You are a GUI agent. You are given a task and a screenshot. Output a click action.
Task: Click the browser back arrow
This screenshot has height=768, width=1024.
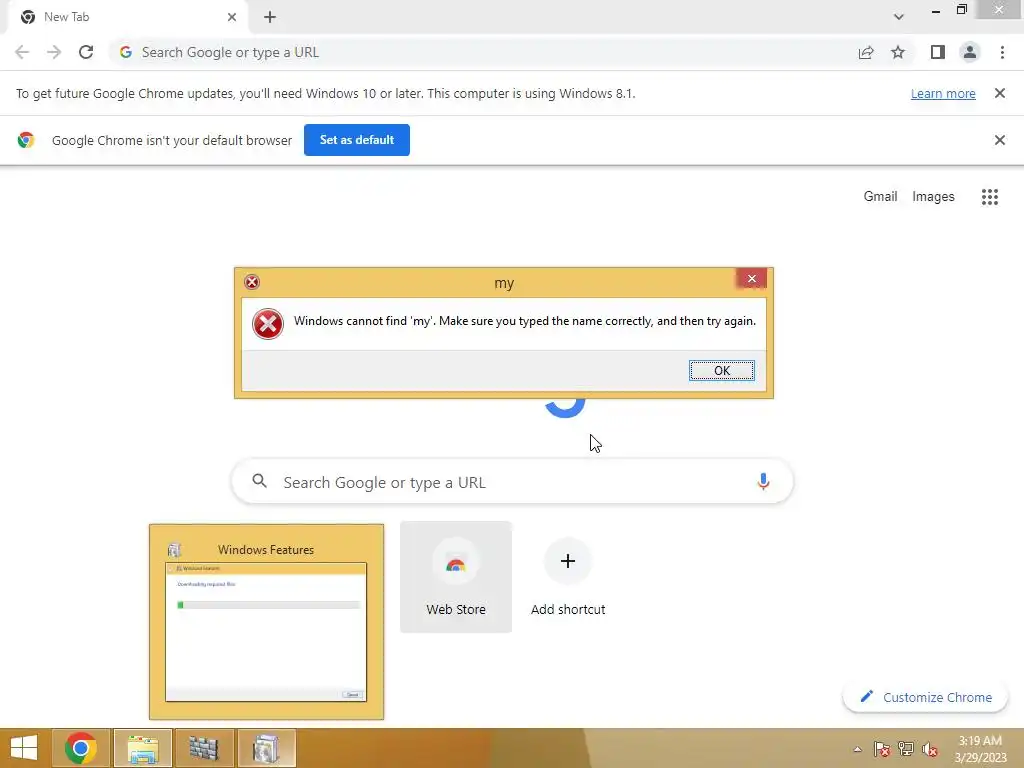(x=22, y=52)
